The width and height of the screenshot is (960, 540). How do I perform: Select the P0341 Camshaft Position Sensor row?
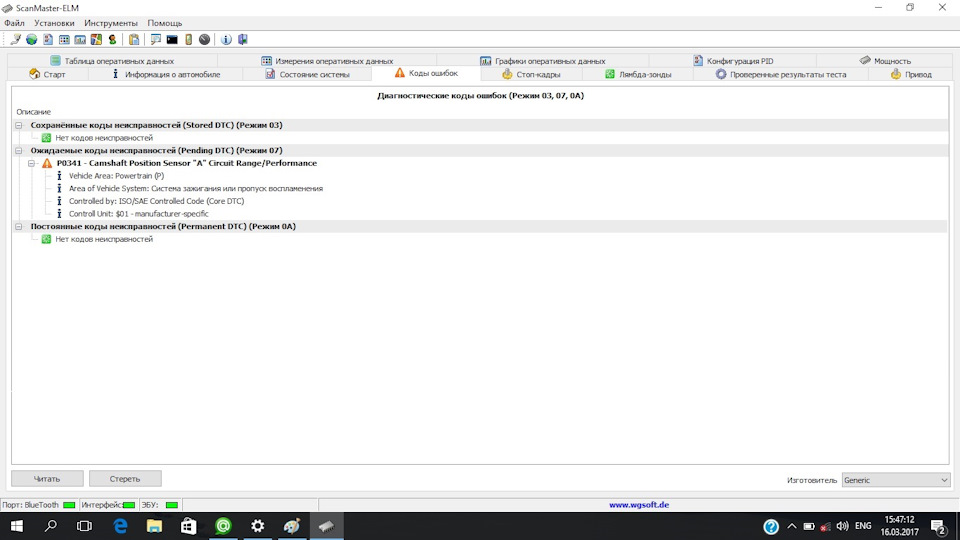[187, 163]
